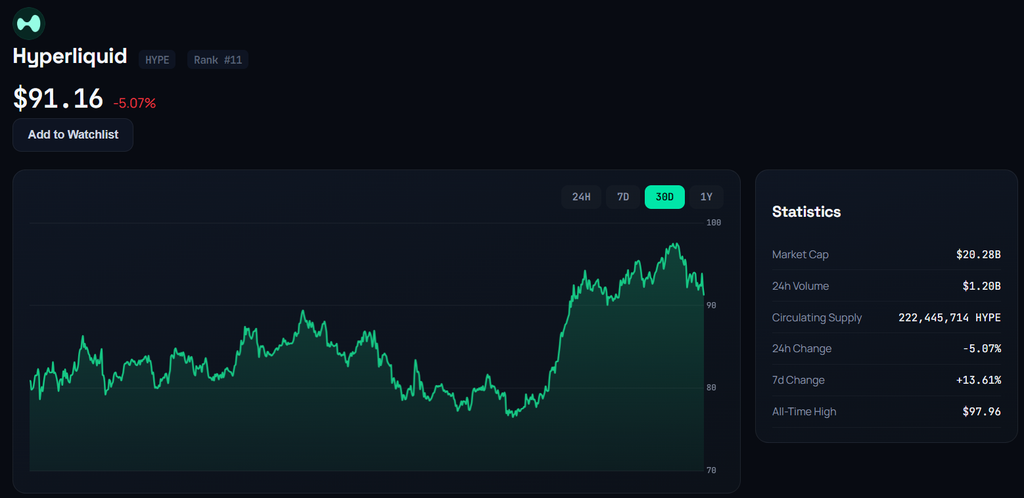Click the Hyperliquid title

pyautogui.click(x=70, y=56)
